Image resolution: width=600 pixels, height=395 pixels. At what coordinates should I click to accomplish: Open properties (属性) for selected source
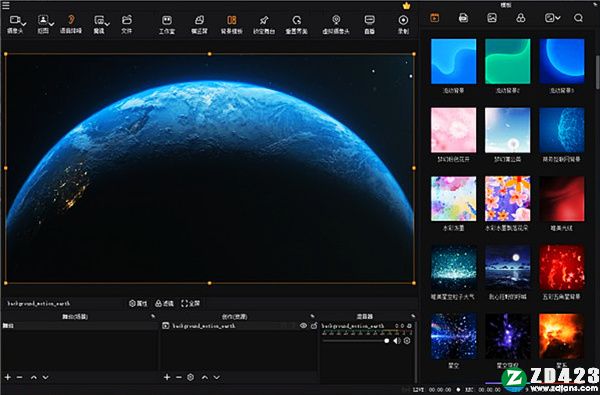(x=138, y=304)
